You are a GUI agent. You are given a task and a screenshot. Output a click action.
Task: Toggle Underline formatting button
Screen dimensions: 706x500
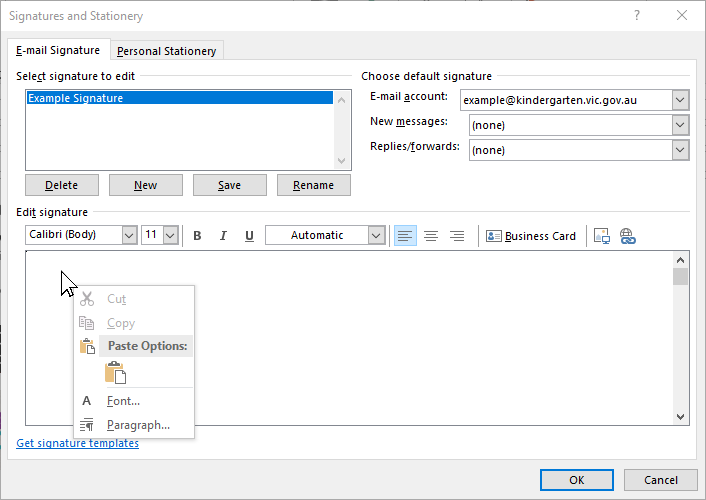click(x=249, y=236)
